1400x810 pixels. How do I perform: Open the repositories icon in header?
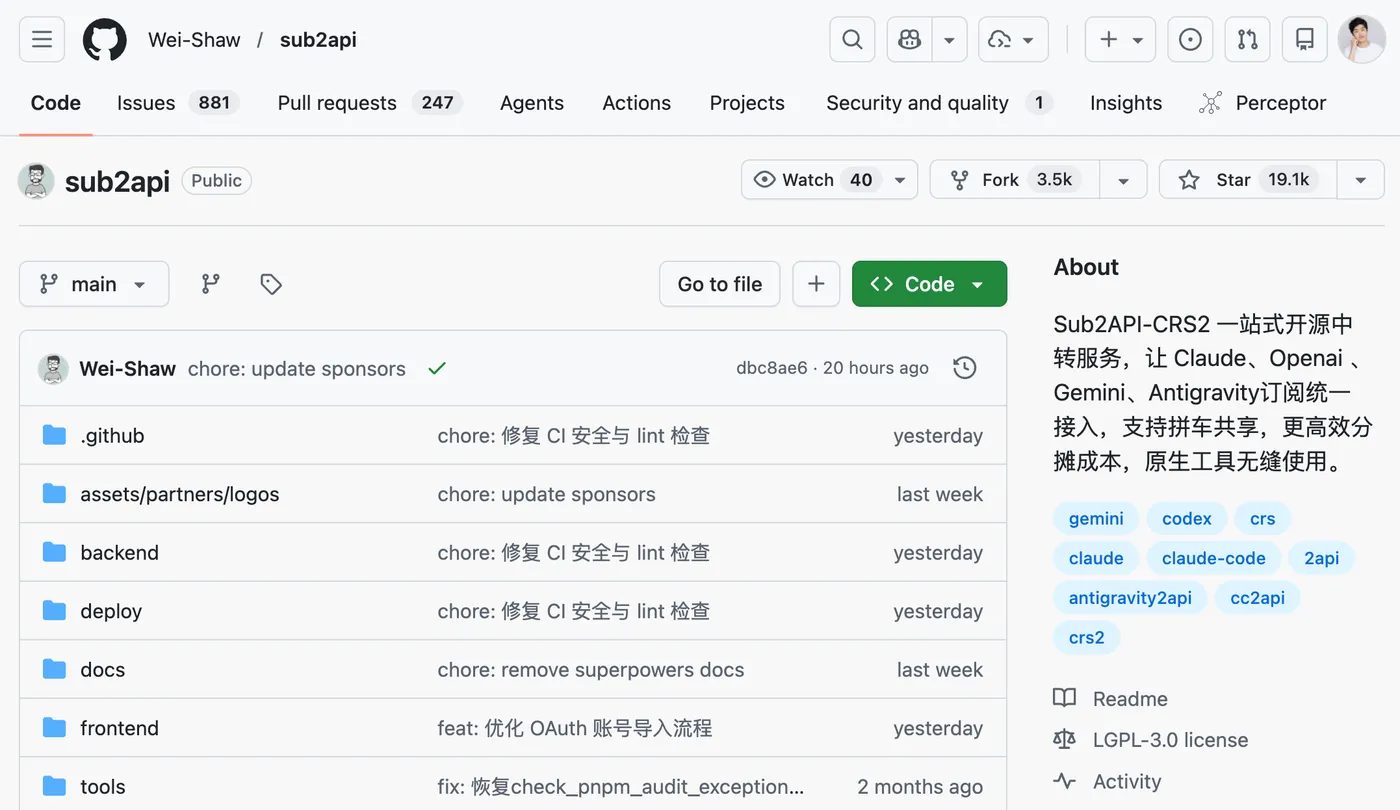[x=1304, y=40]
